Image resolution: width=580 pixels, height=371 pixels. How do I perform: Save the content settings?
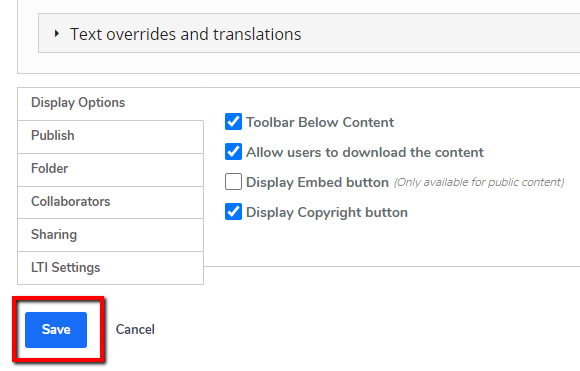56,330
